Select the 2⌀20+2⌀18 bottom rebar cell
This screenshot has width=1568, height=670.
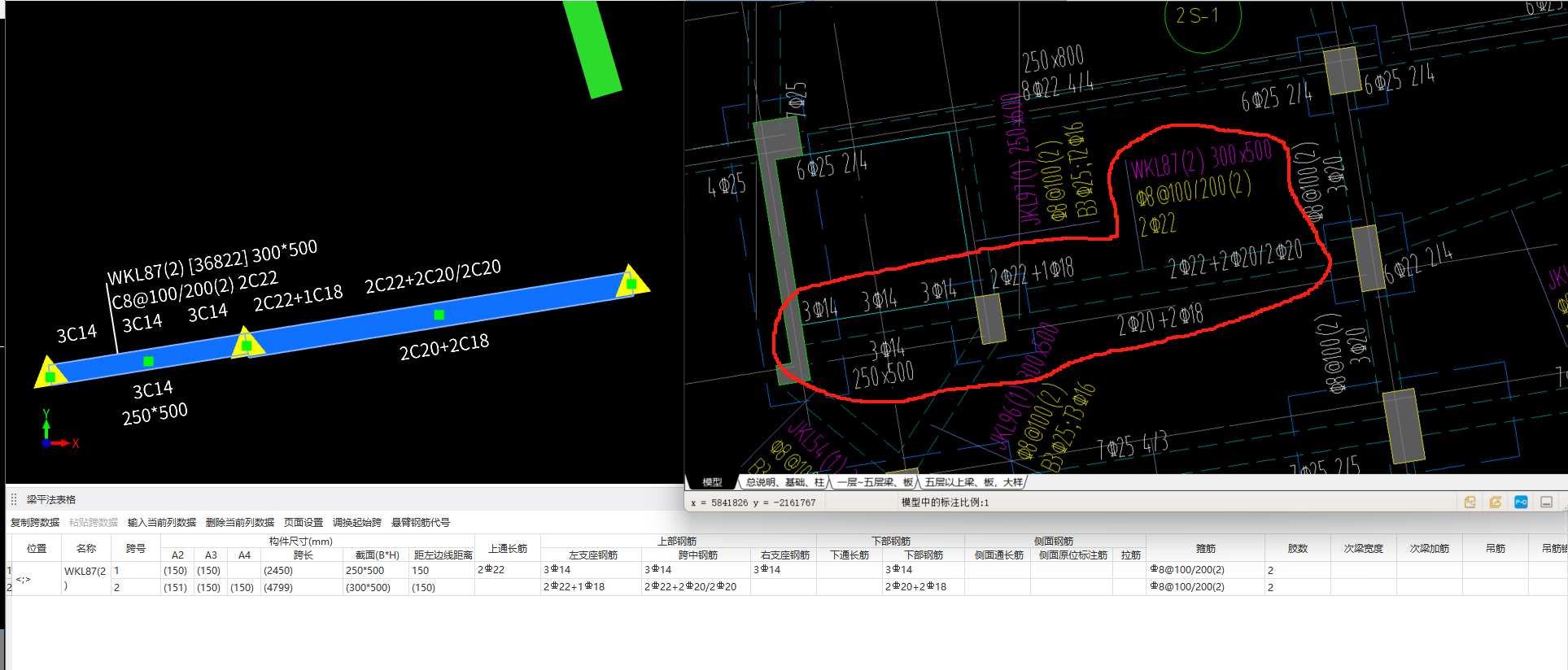(x=924, y=586)
